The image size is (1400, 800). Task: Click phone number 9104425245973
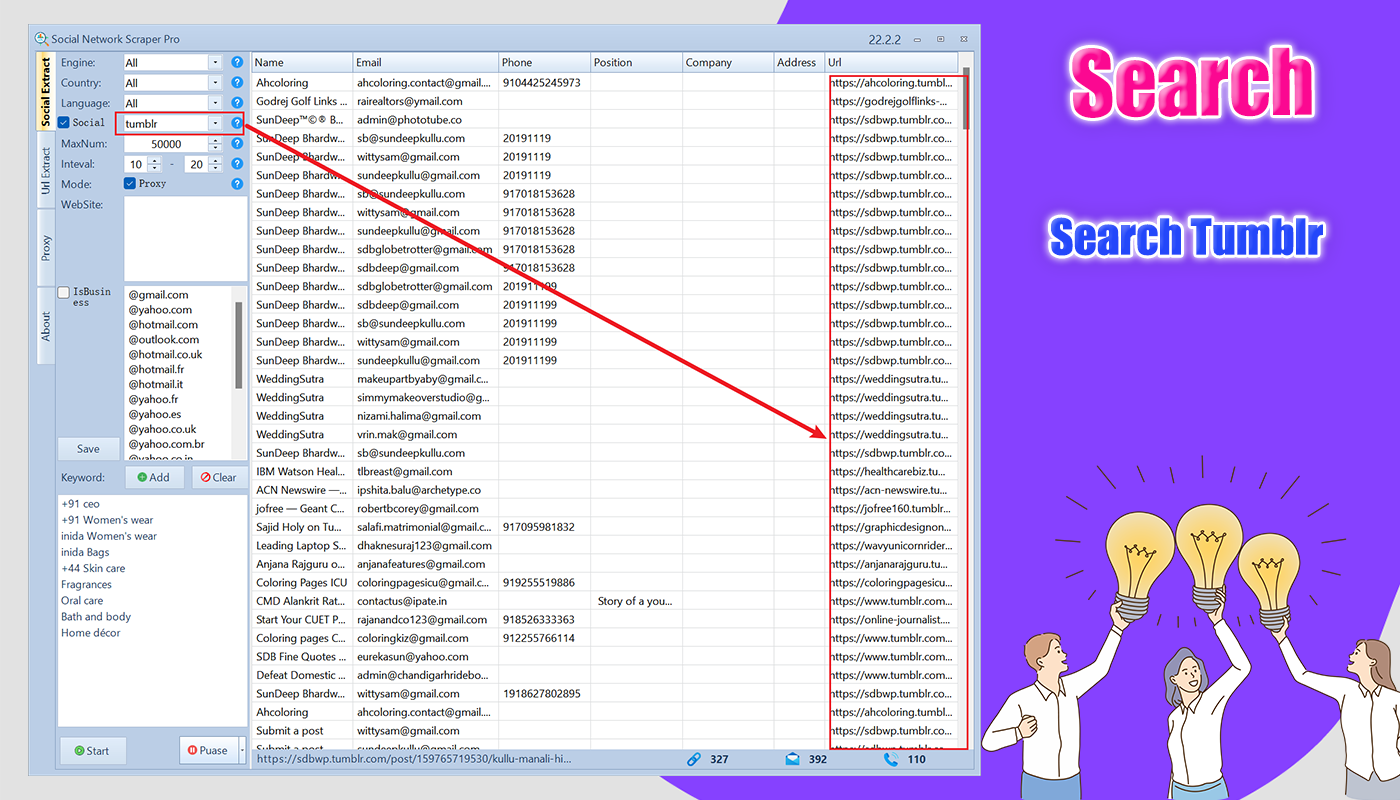pyautogui.click(x=541, y=82)
